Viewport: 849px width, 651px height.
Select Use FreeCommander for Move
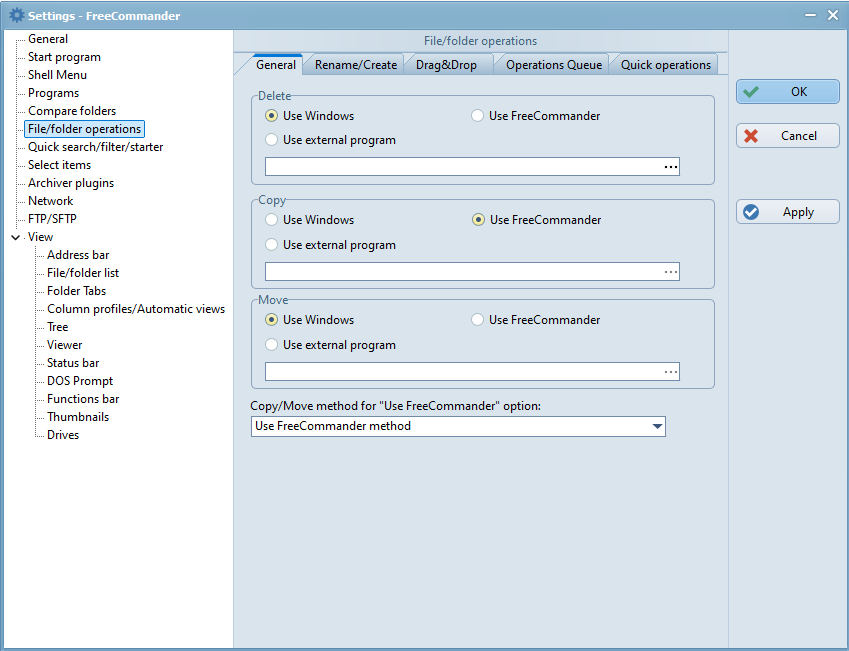click(536, 320)
